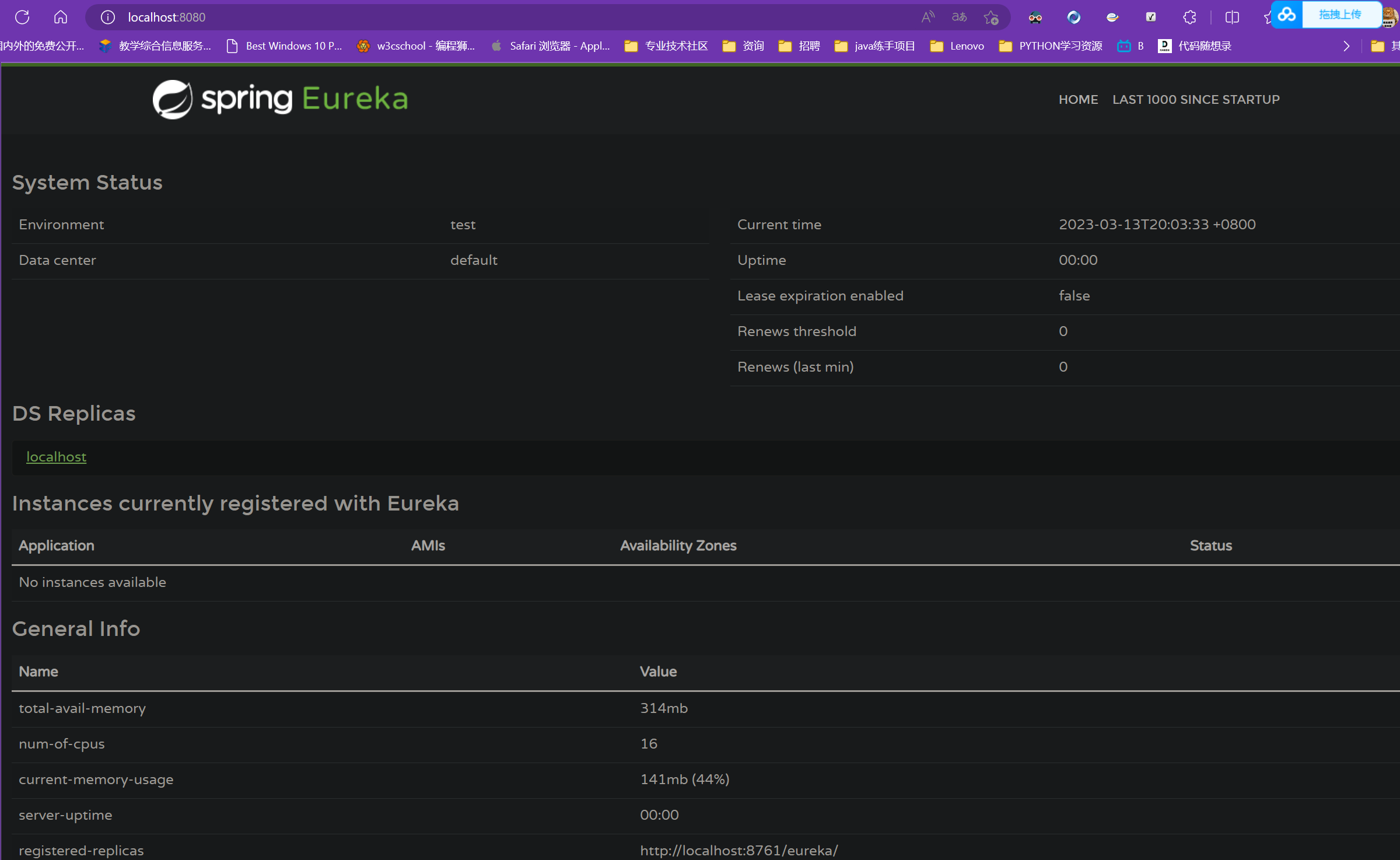Open the Safari 浏览器 bookmark
Screen dimensions: 1400x860
(x=551, y=46)
